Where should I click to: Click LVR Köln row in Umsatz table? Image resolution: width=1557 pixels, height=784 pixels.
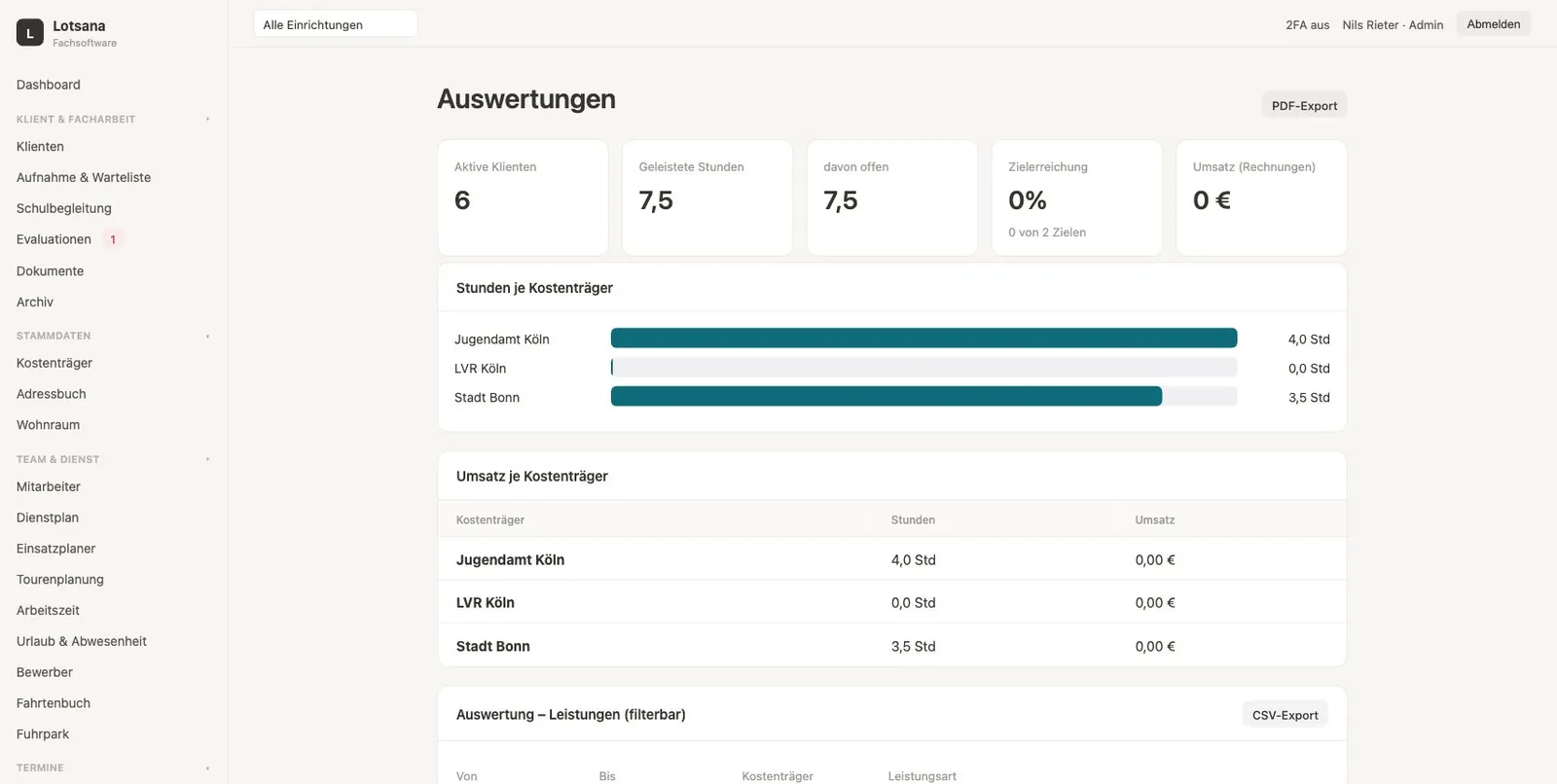point(892,603)
